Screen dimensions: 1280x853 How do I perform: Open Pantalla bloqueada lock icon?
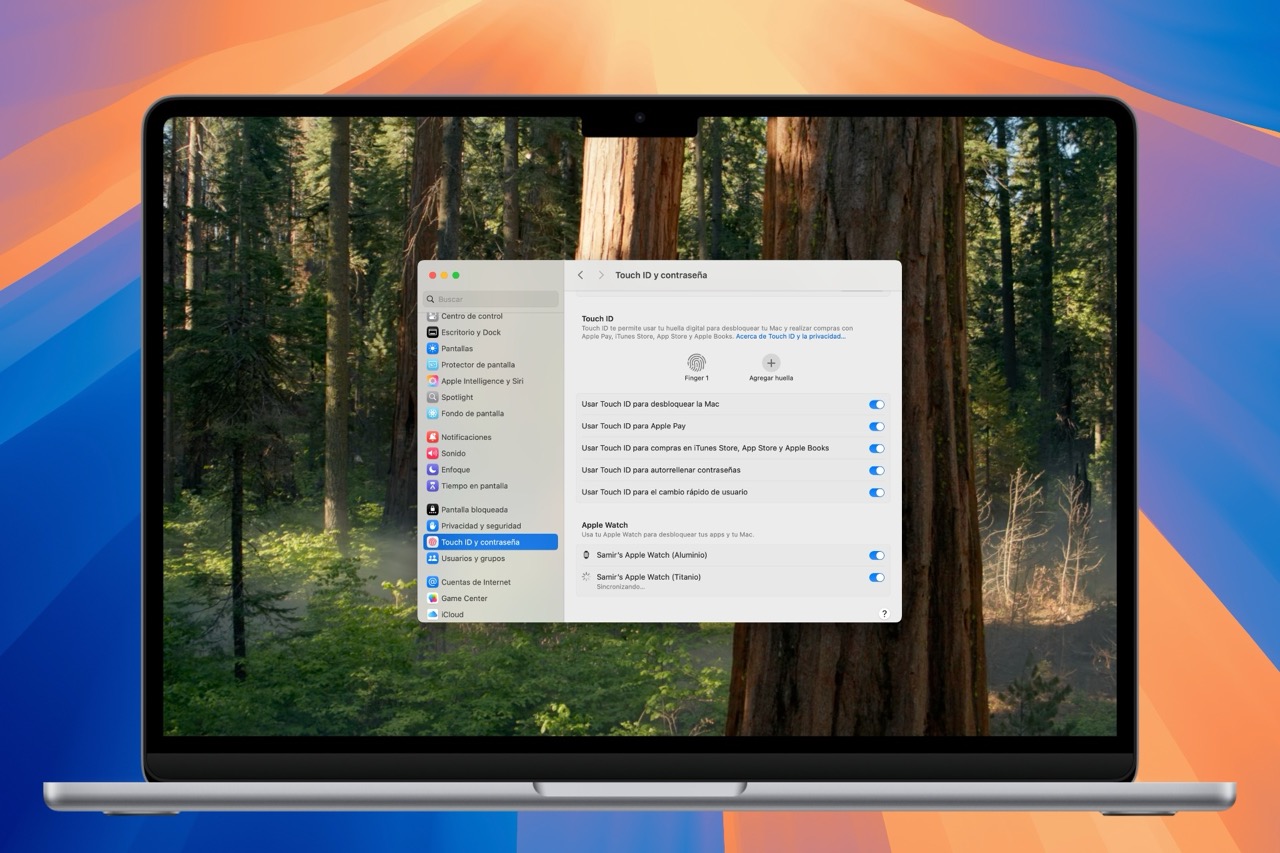[432, 510]
